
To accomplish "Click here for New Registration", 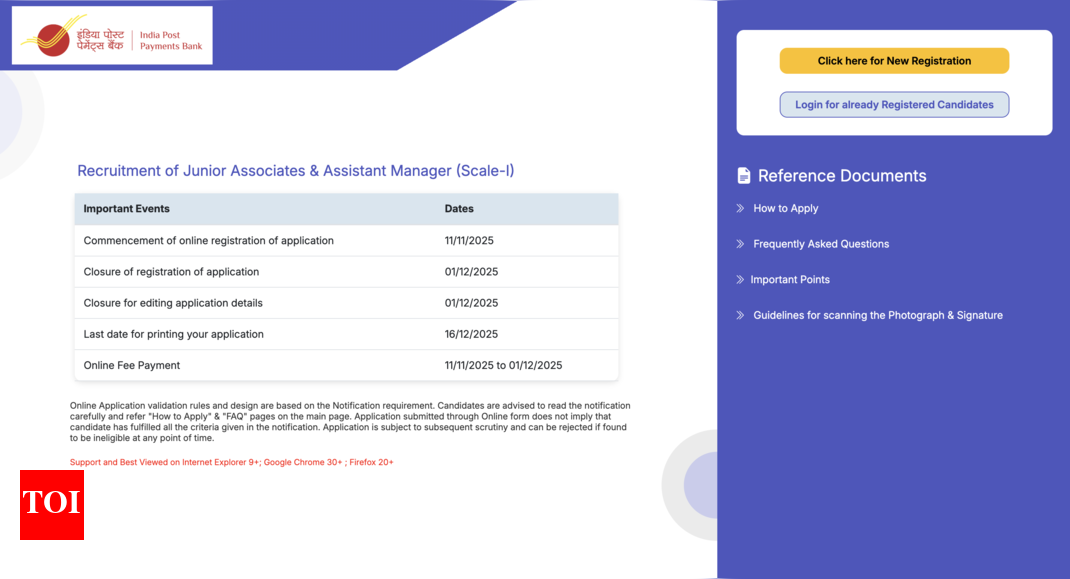I will click(x=893, y=60).
